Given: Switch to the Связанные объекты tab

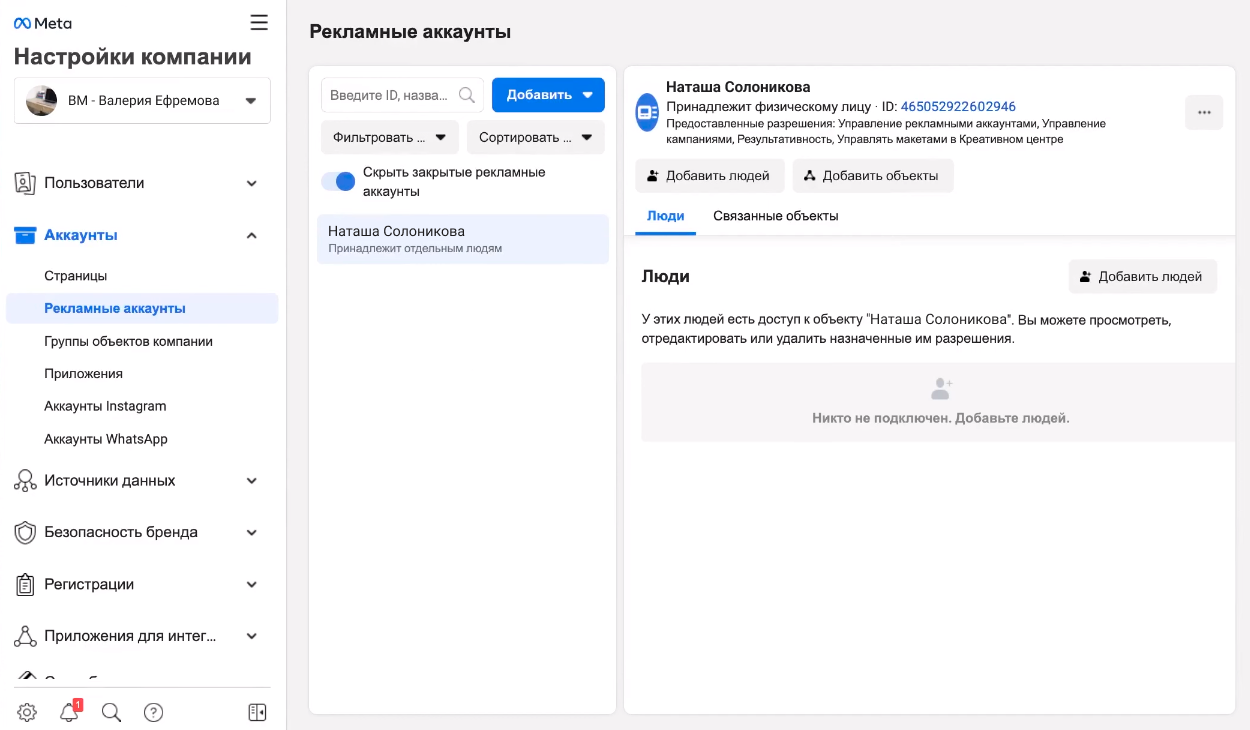Looking at the screenshot, I should click(x=776, y=216).
